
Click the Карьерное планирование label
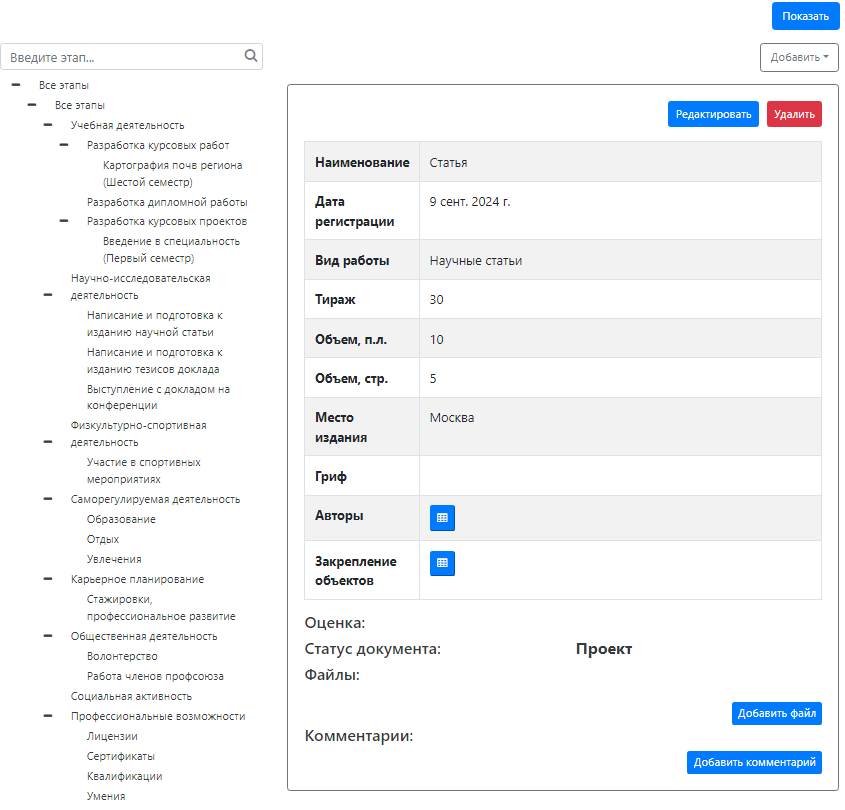(x=137, y=579)
